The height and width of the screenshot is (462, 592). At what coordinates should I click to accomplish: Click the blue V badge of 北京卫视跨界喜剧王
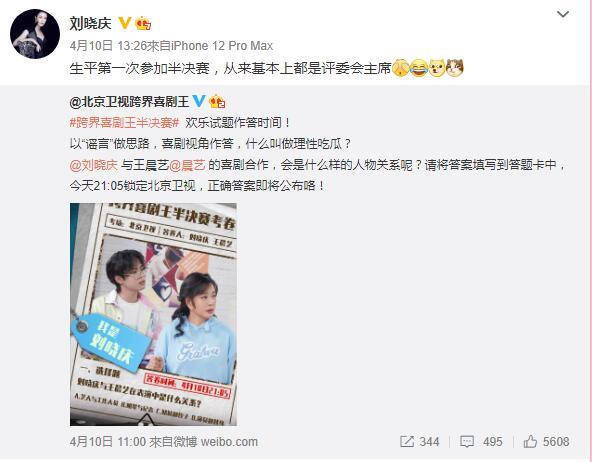click(x=199, y=101)
